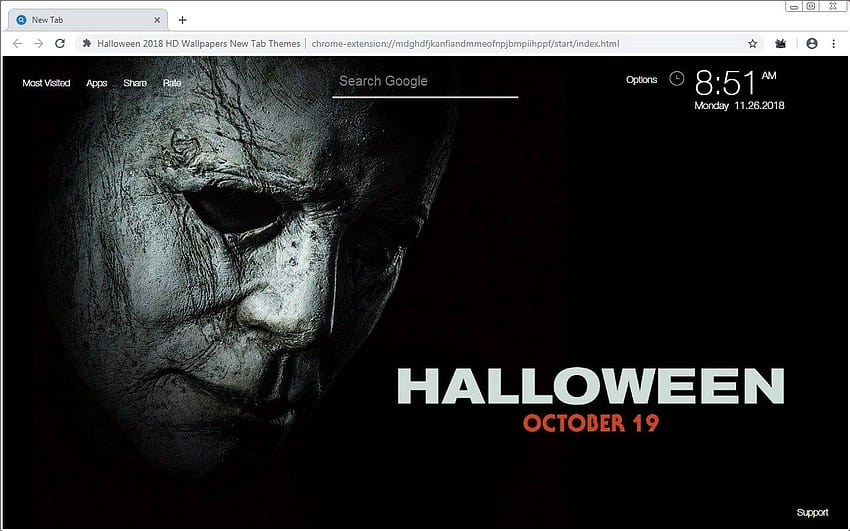
Task: Click the chrome-extension URL in the address bar
Action: 465,43
